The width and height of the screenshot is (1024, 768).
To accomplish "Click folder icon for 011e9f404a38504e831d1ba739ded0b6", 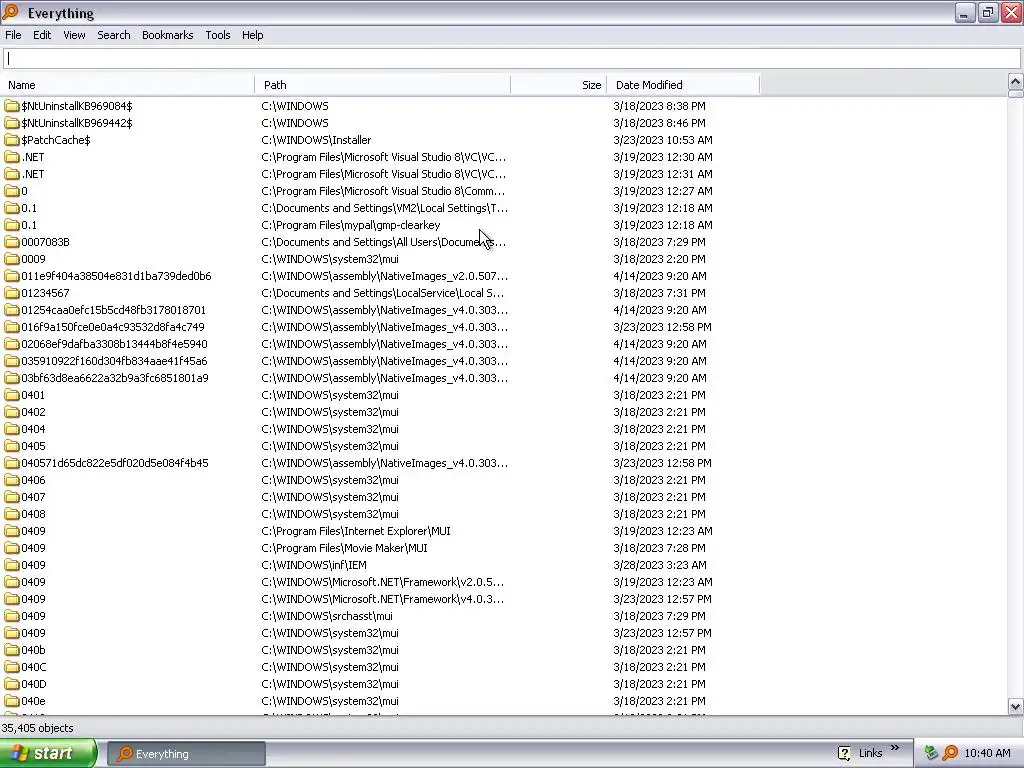I will pos(12,276).
